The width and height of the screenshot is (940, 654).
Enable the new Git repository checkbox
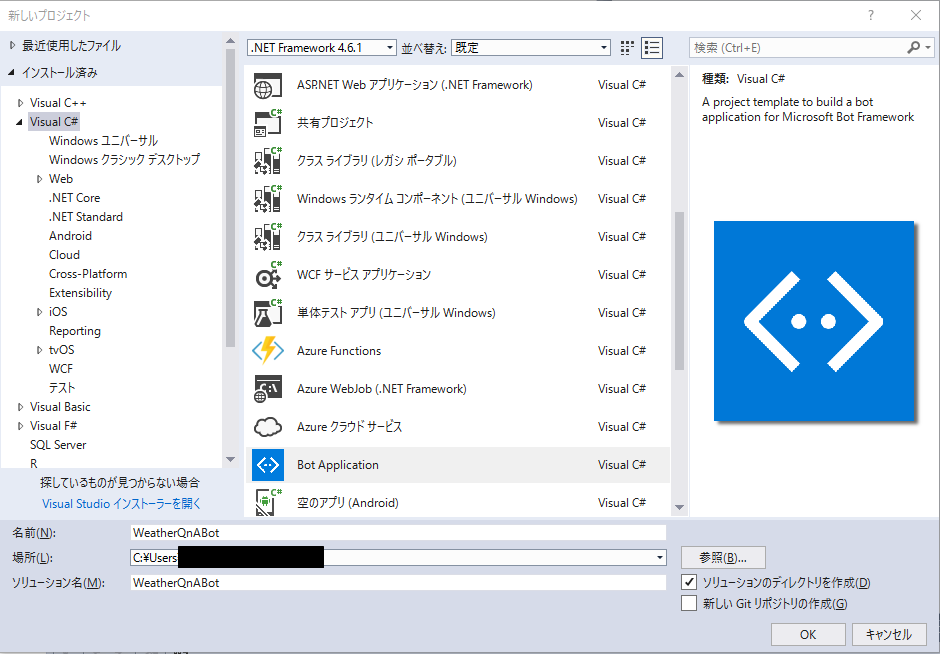pos(689,602)
